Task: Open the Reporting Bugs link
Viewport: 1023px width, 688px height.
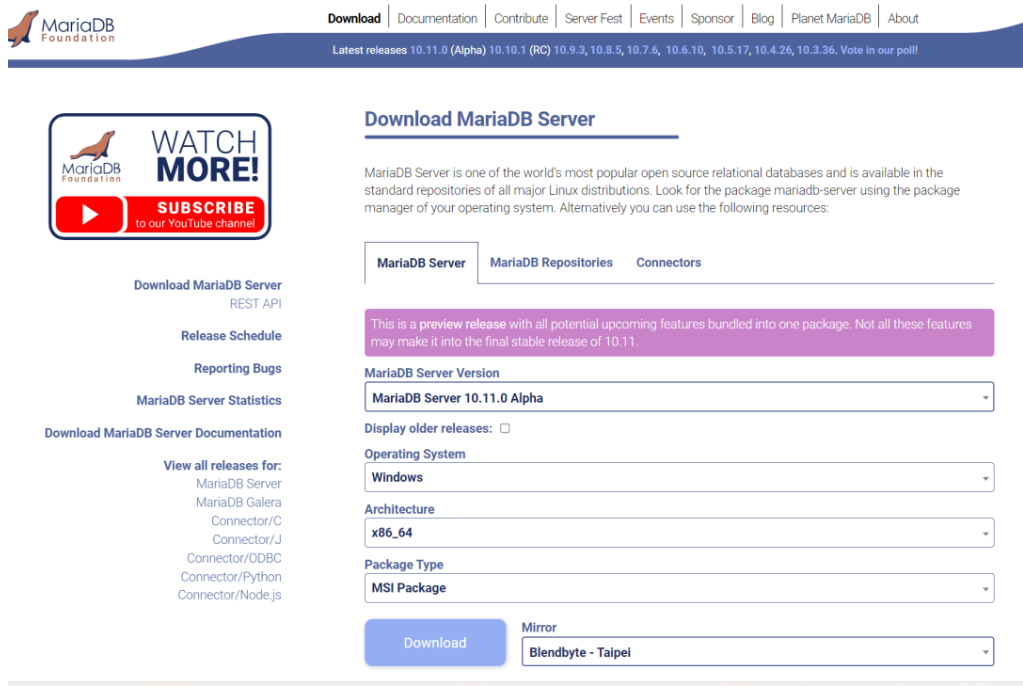Action: pos(237,368)
